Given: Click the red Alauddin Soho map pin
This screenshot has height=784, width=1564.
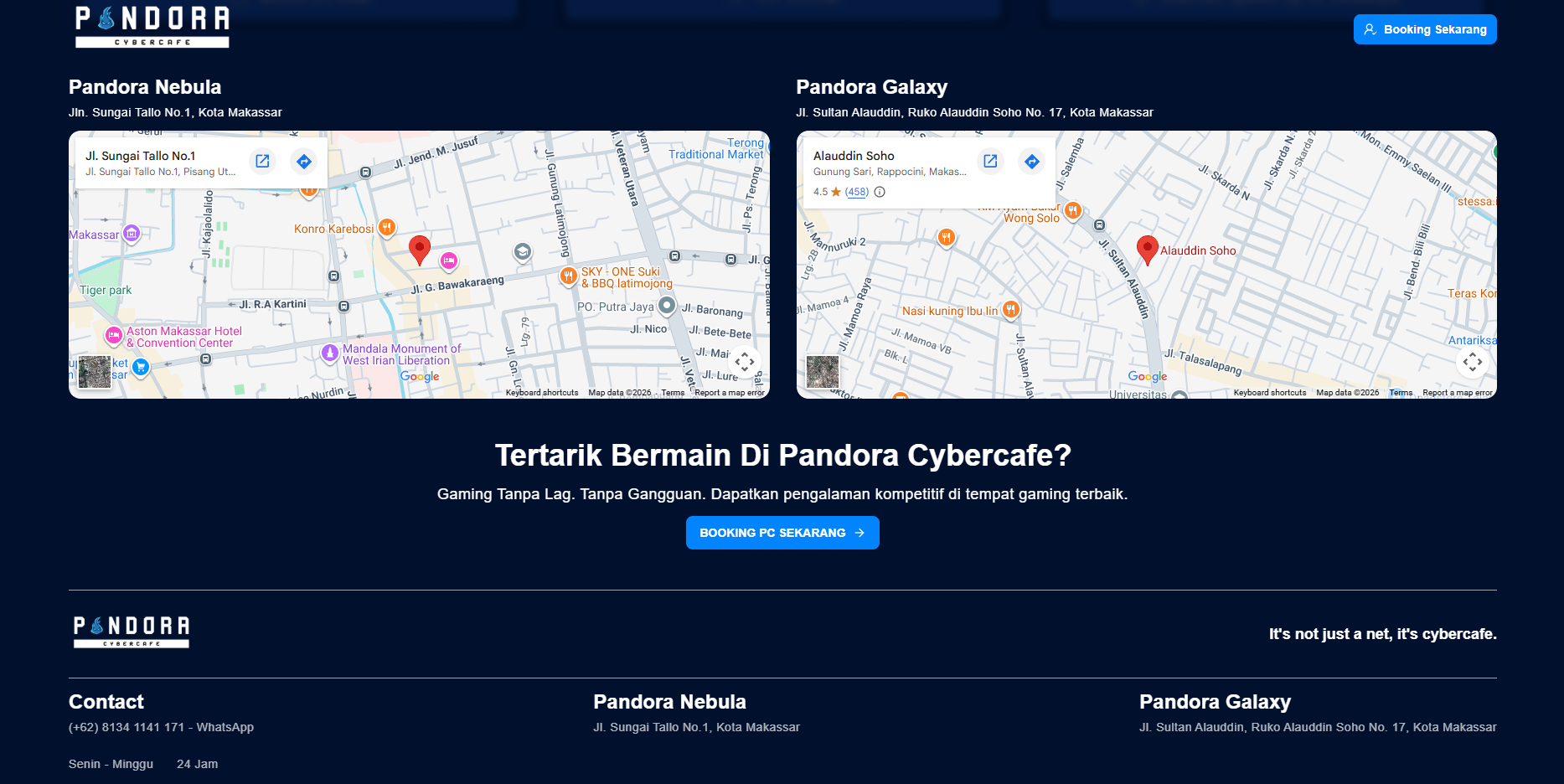Looking at the screenshot, I should point(1148,250).
